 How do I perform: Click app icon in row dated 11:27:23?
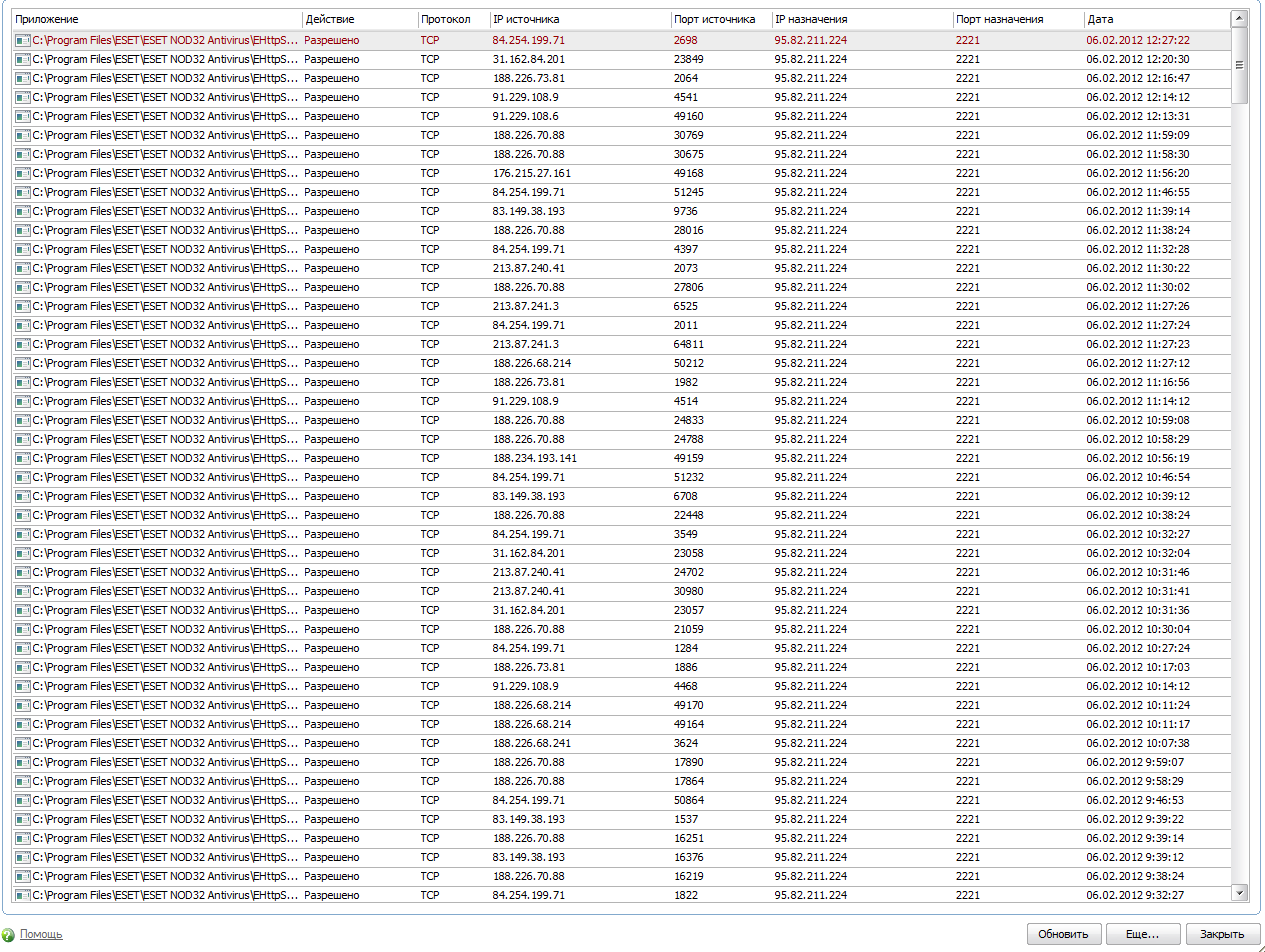coord(23,345)
